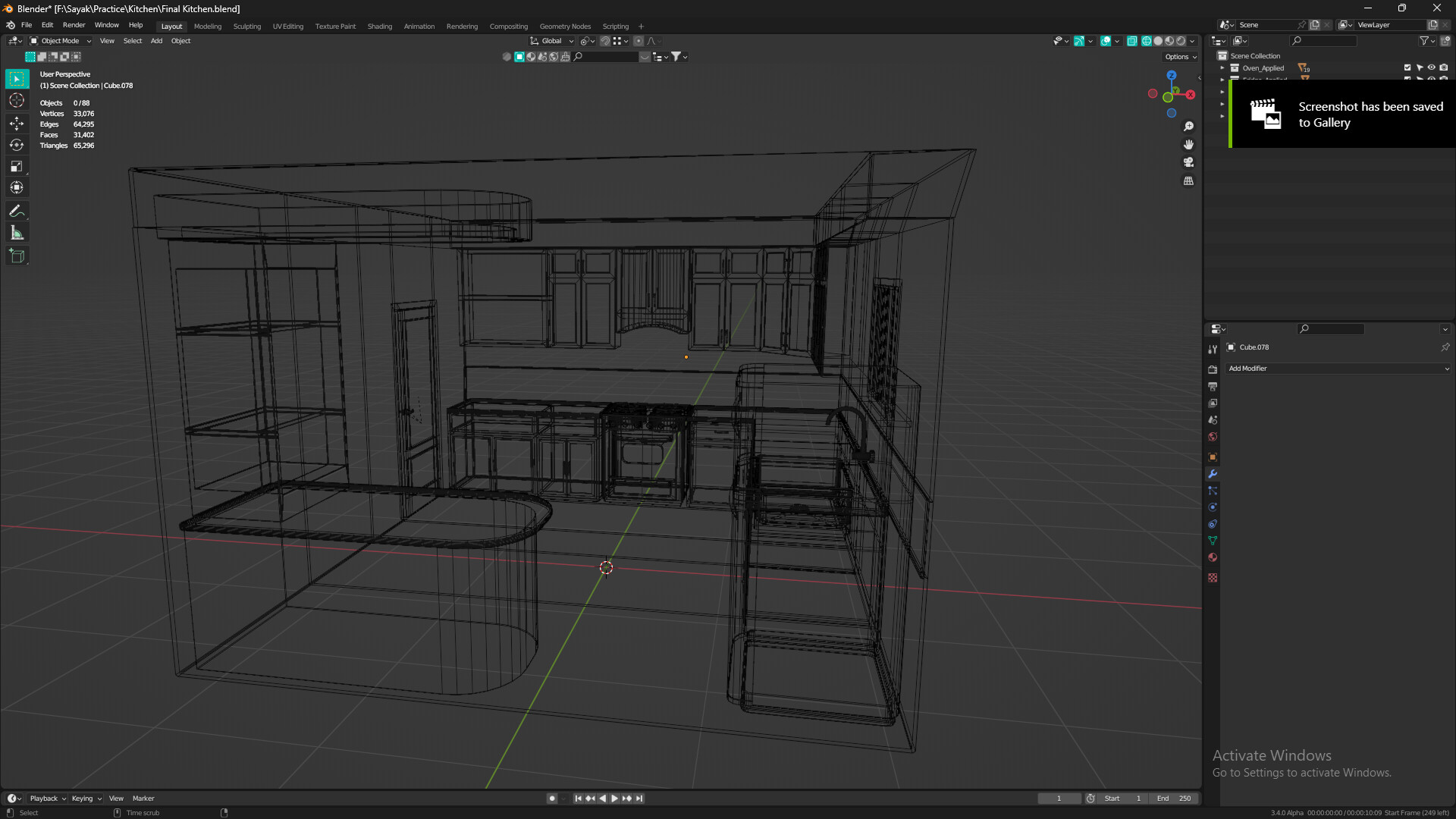This screenshot has height=819, width=1456.
Task: Click the End frame 250 field
Action: (1174, 799)
